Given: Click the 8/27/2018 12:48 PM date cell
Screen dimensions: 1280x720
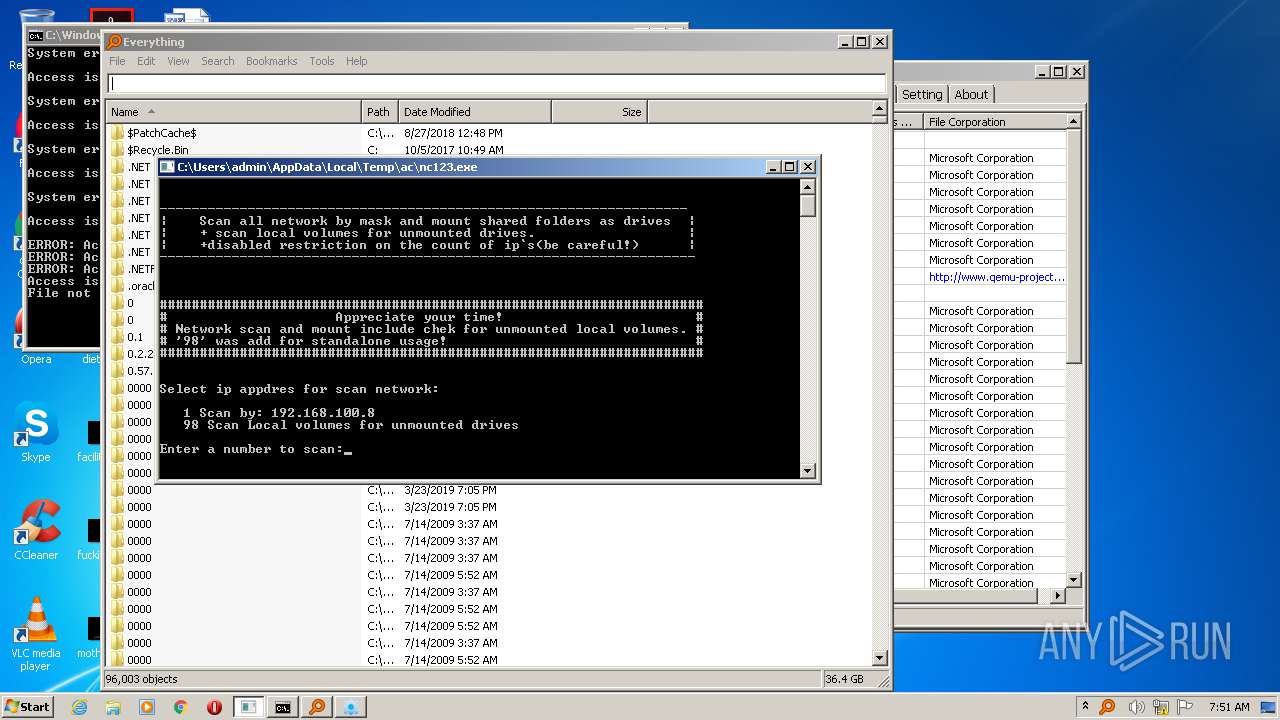Looking at the screenshot, I should [x=453, y=133].
